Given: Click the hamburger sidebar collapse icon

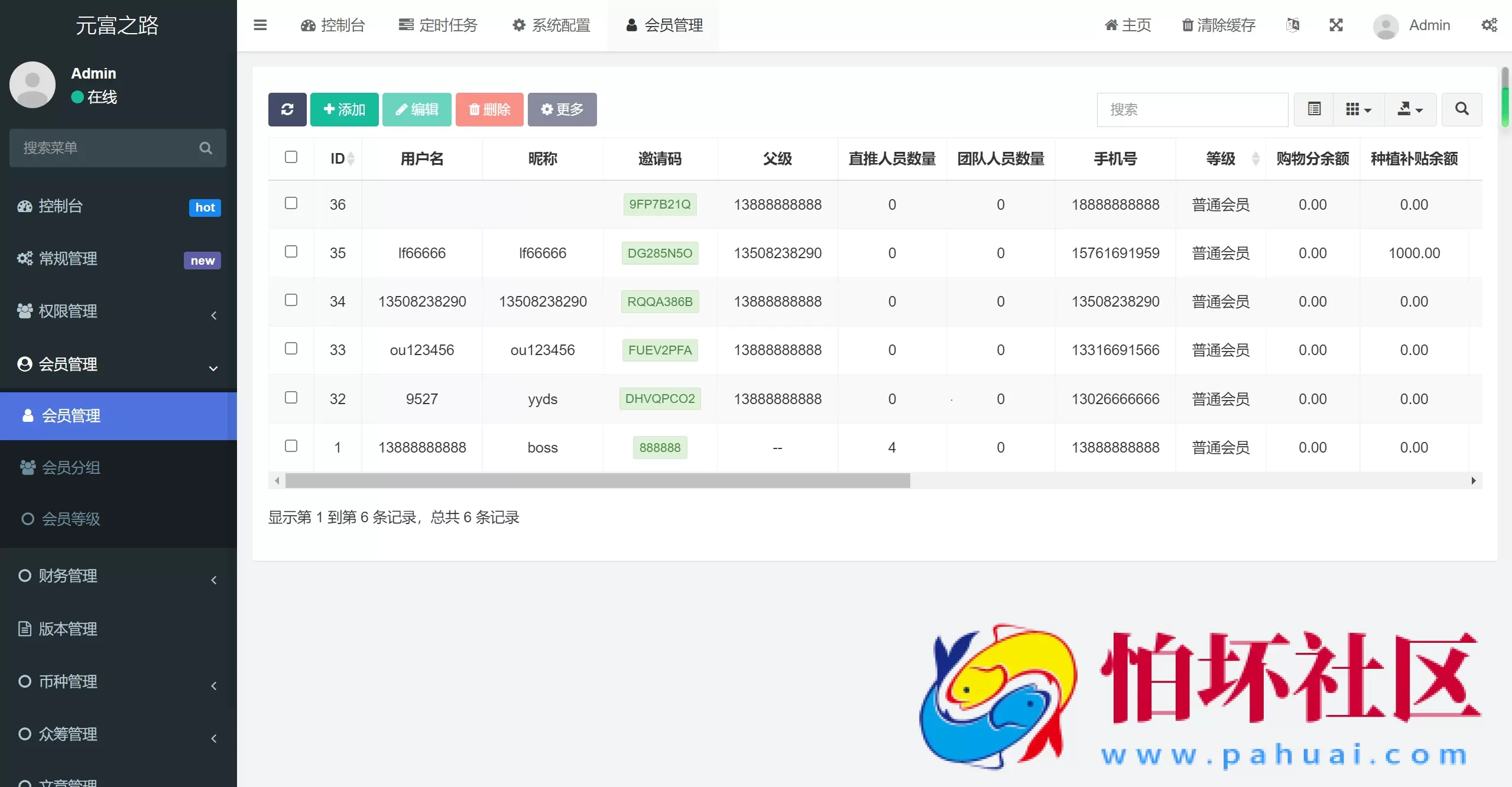Looking at the screenshot, I should (x=260, y=25).
